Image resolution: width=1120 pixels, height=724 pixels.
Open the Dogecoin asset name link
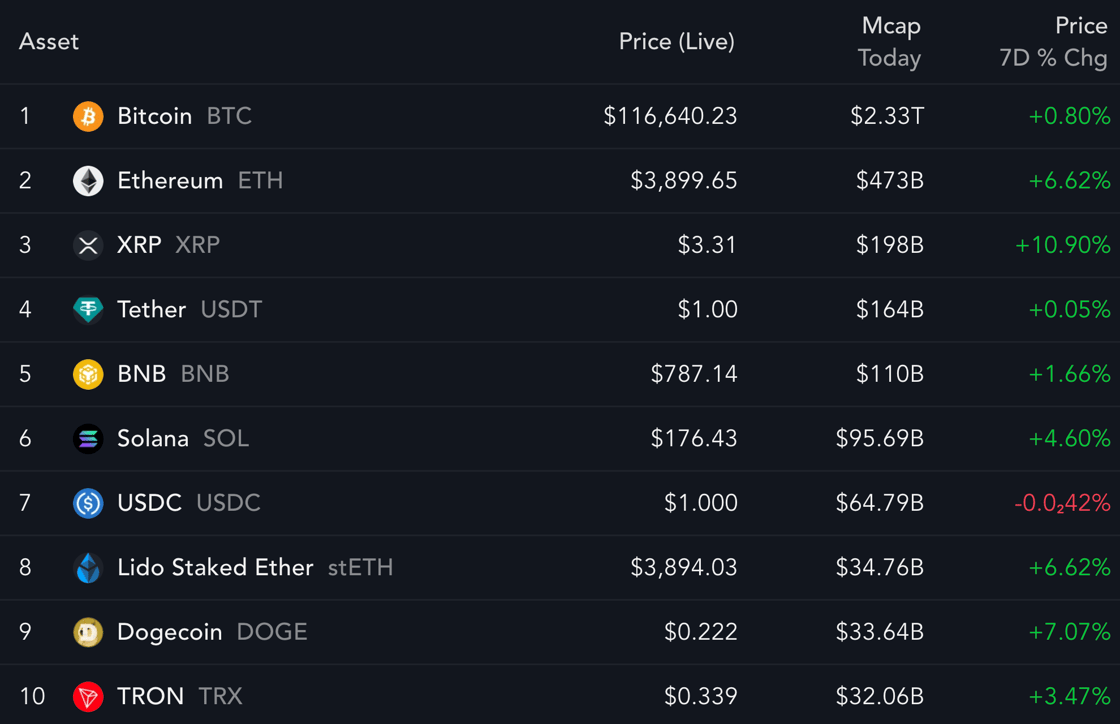pyautogui.click(x=169, y=632)
